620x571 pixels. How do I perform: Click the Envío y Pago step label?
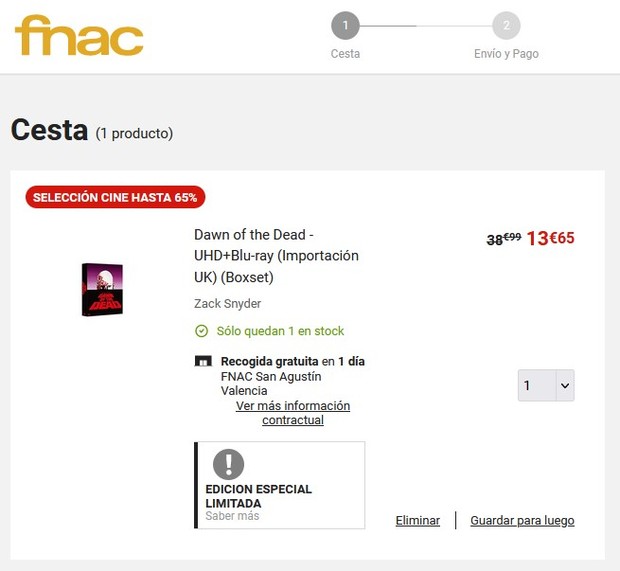click(x=506, y=54)
